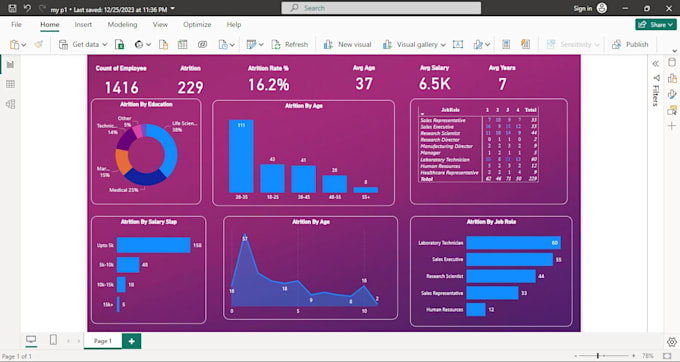Click the Redo arrow icon
Viewport: 680px width, 362px height.
coord(42,8)
